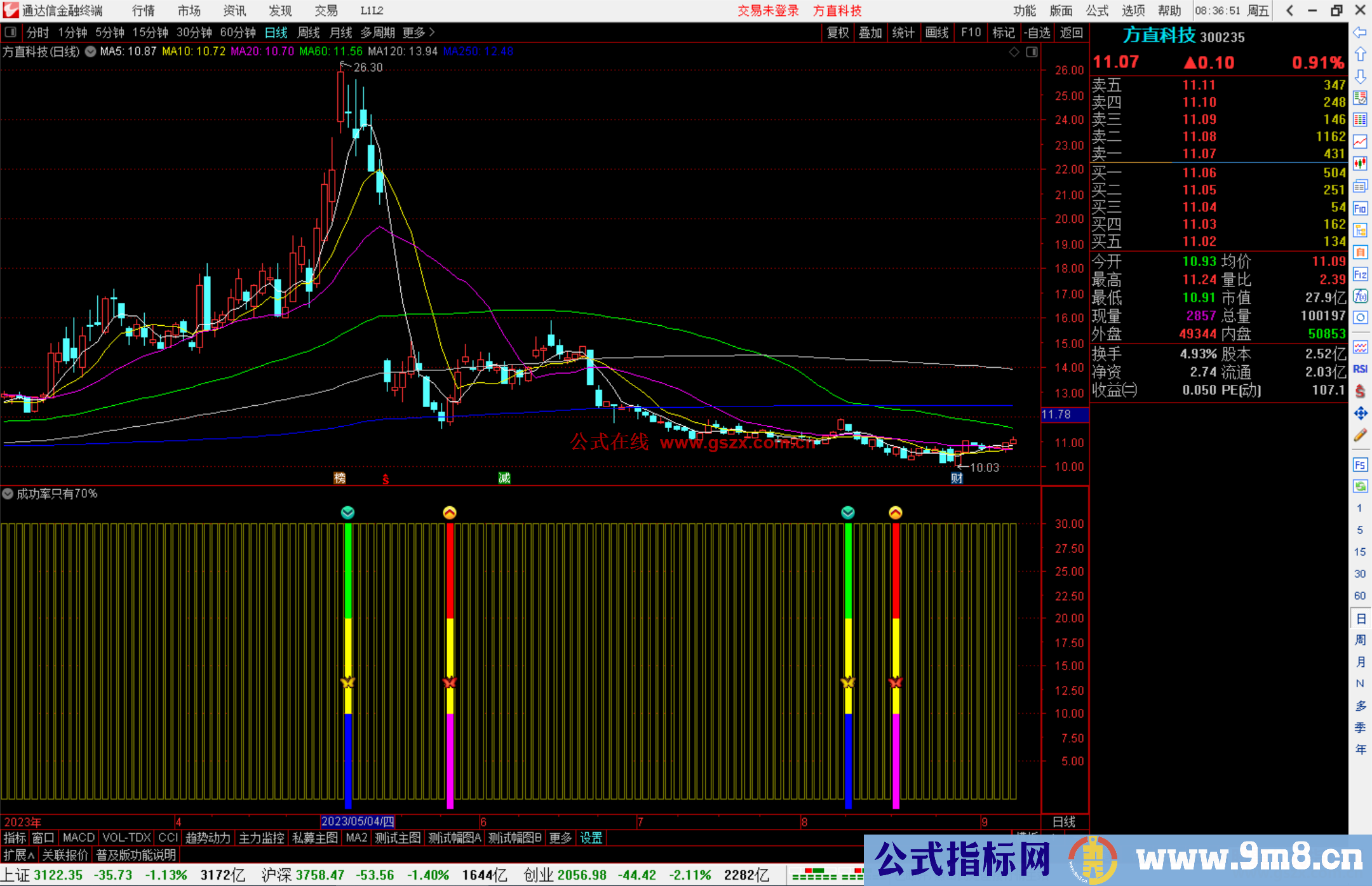This screenshot has height=886, width=1372.
Task: Expand the 扩展 panel at the bottom
Action: pos(19,855)
